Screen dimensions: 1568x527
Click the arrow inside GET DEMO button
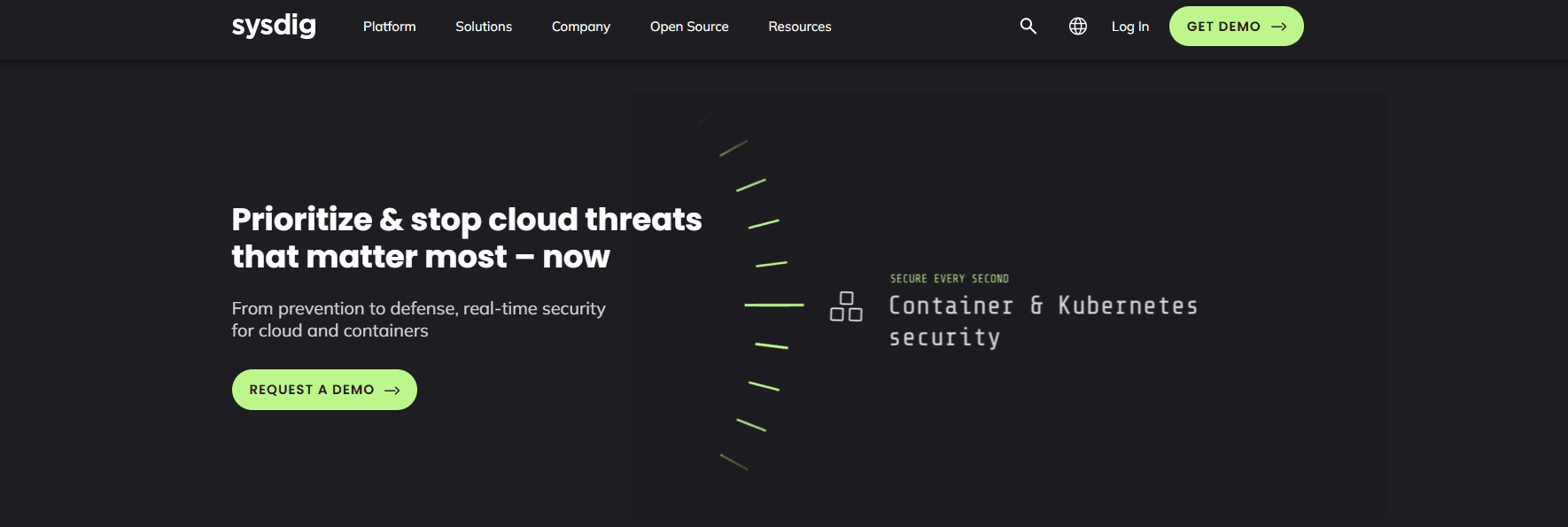[1278, 27]
